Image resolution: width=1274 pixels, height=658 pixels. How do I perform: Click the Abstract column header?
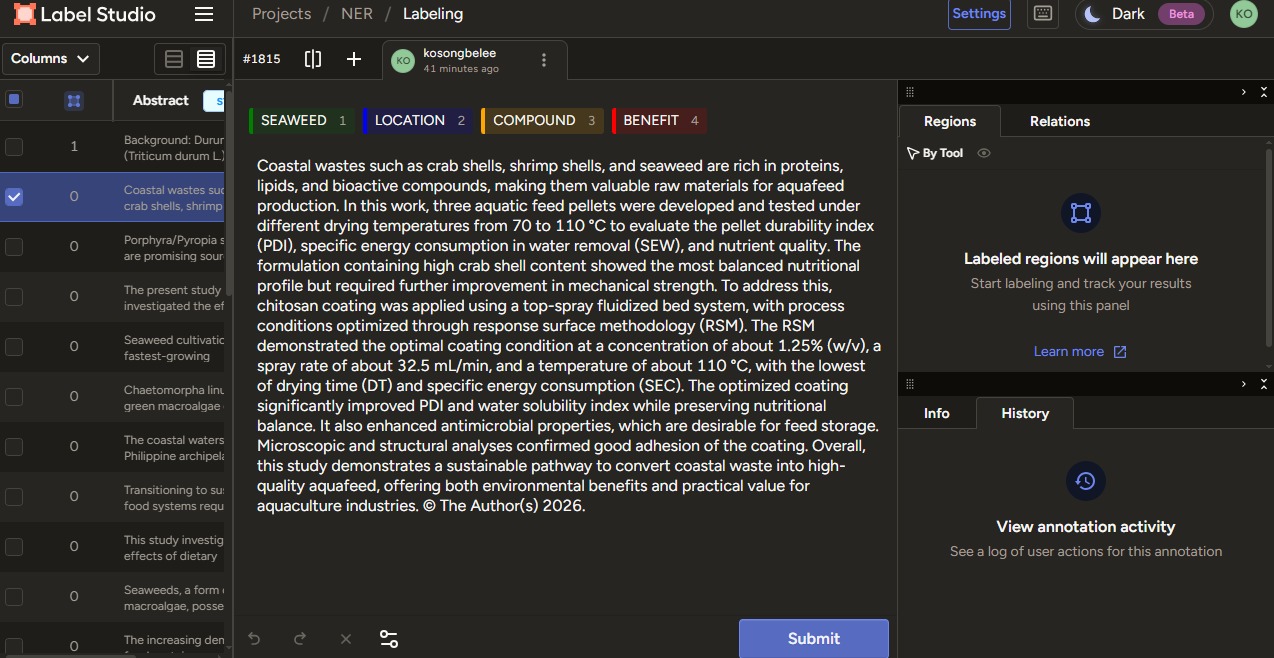(161, 100)
